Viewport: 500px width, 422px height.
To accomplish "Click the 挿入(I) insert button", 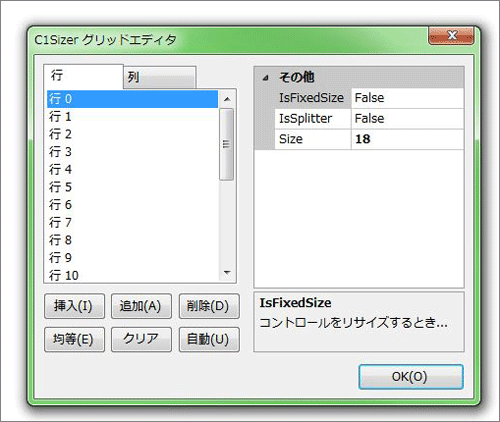I will (x=74, y=306).
